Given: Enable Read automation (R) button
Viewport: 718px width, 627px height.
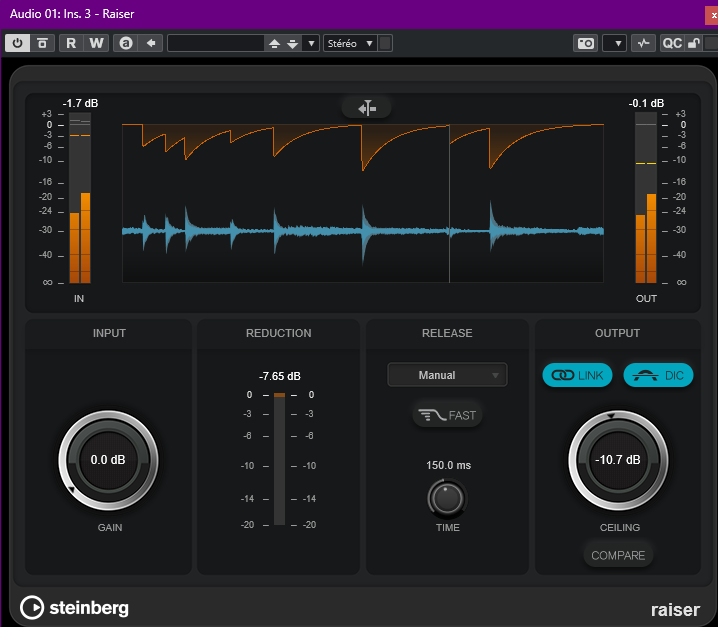Looking at the screenshot, I should (x=71, y=43).
